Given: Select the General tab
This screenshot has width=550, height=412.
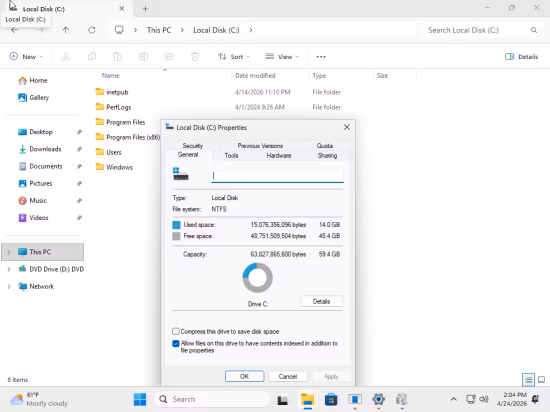Looking at the screenshot, I should click(x=188, y=155).
